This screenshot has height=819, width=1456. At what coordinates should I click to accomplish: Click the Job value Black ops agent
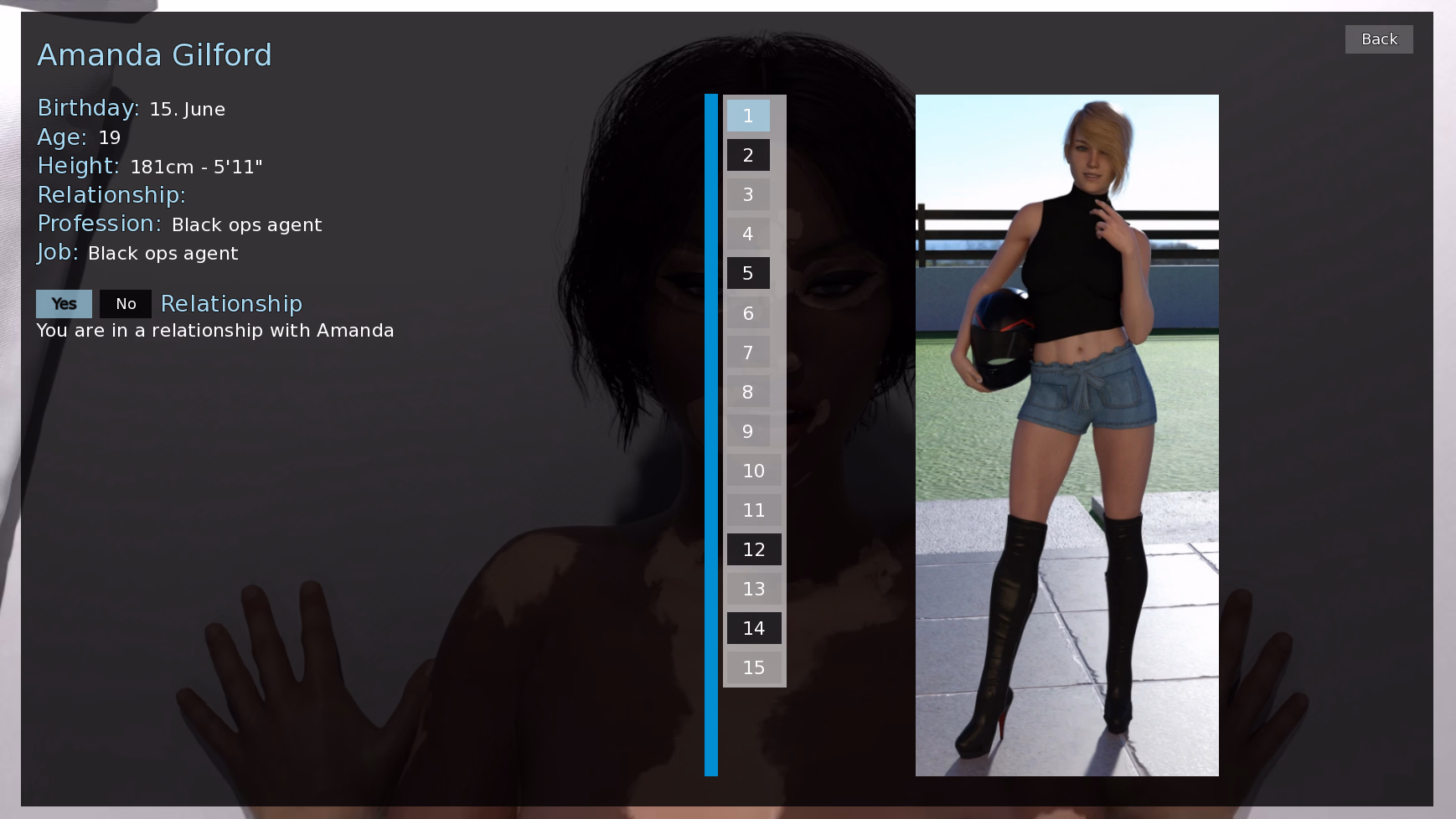[x=163, y=254]
